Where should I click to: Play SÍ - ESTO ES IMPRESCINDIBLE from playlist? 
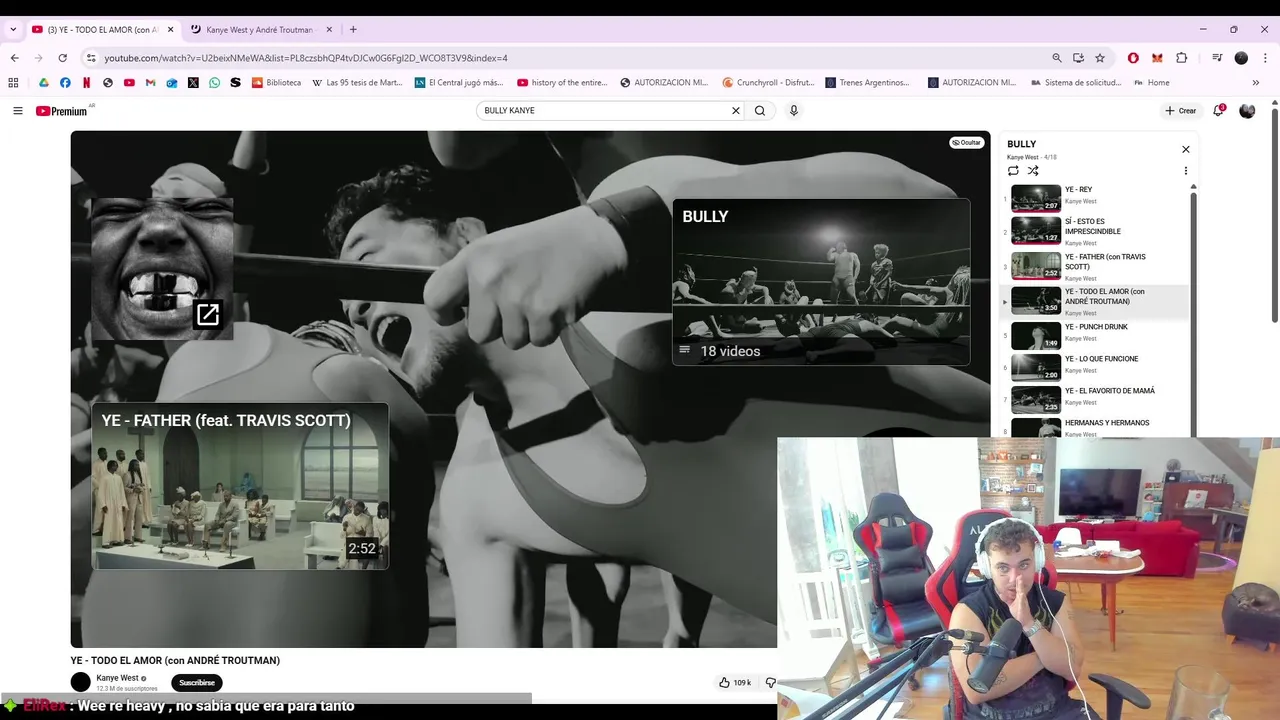(x=1096, y=231)
